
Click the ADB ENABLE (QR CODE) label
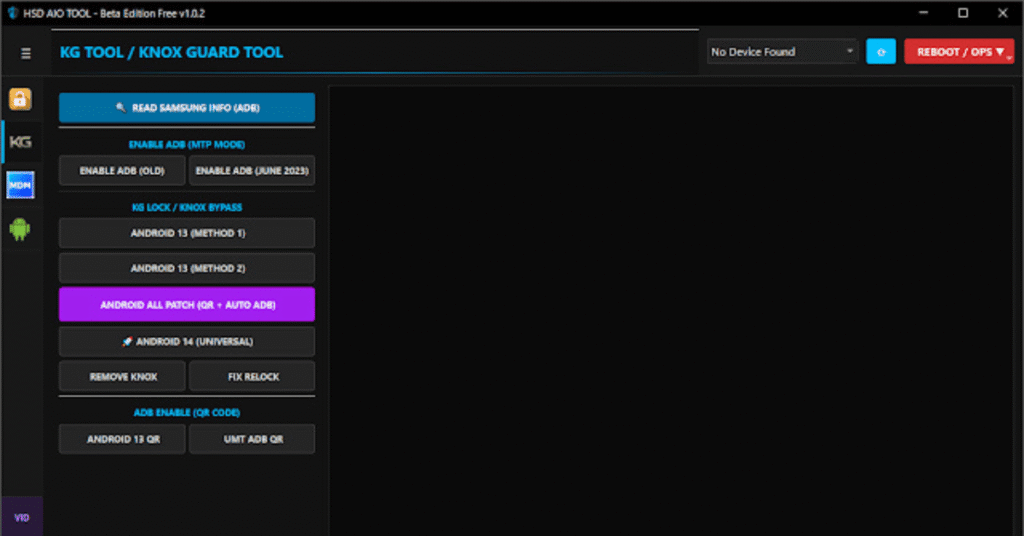coord(187,413)
